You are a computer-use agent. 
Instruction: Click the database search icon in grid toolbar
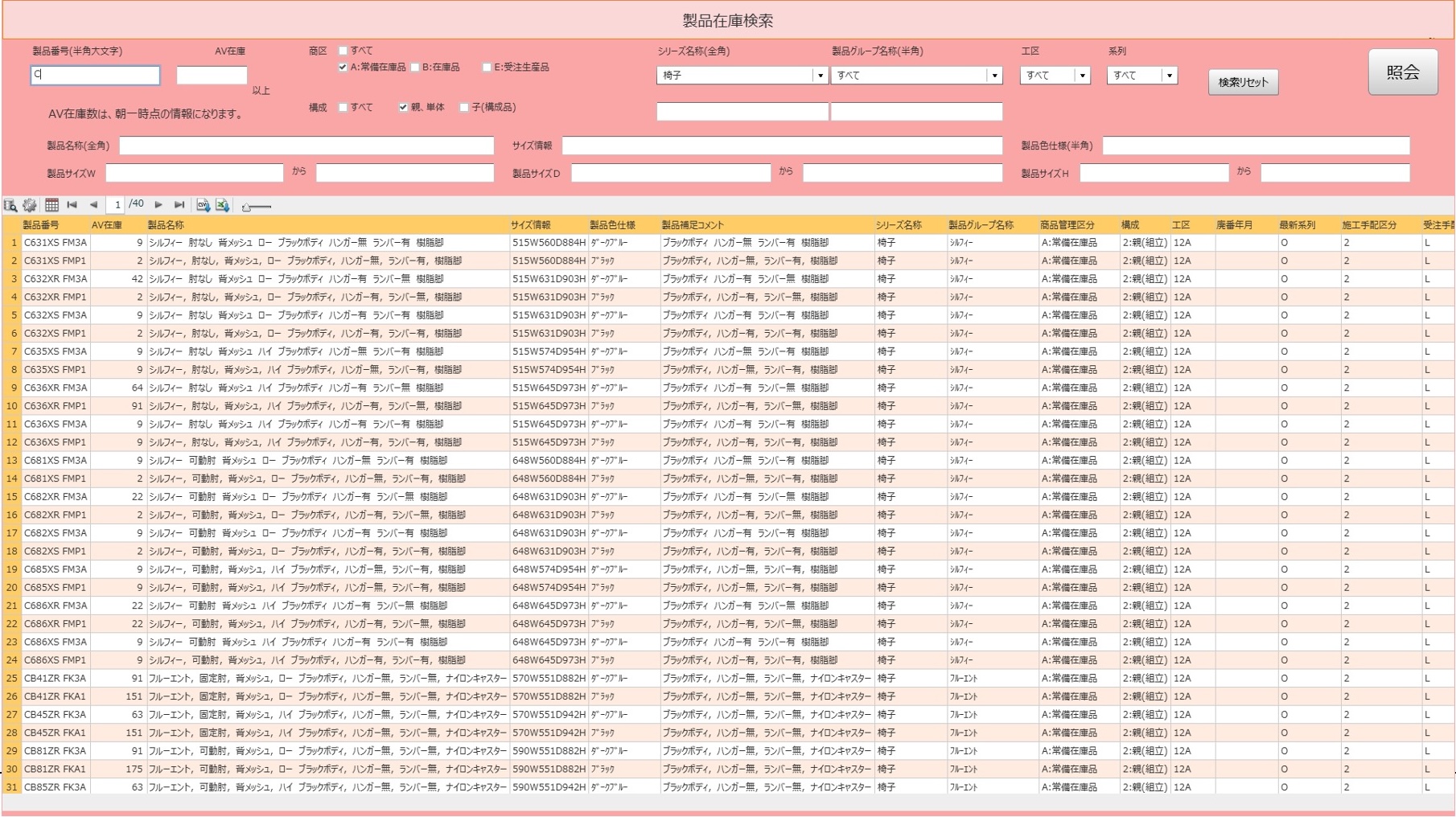click(10, 206)
